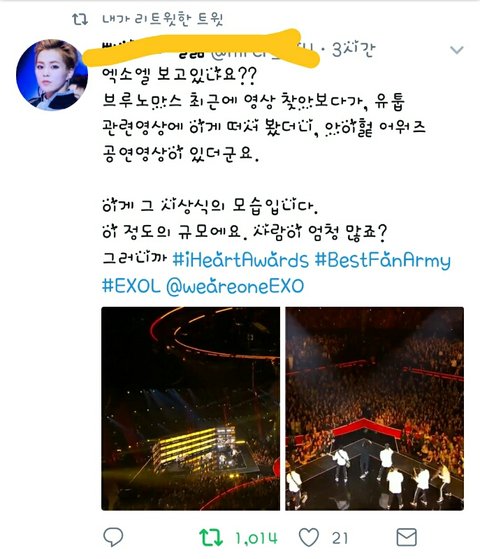
Task: Open the tweet author's profile picture
Action: (52, 75)
